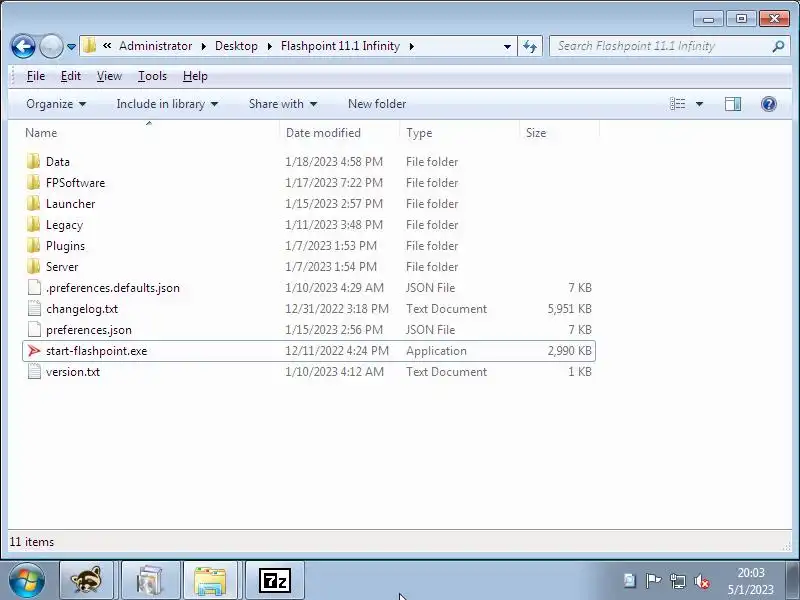The width and height of the screenshot is (800, 600).
Task: Open the view options dropdown arrow
Action: 699,104
